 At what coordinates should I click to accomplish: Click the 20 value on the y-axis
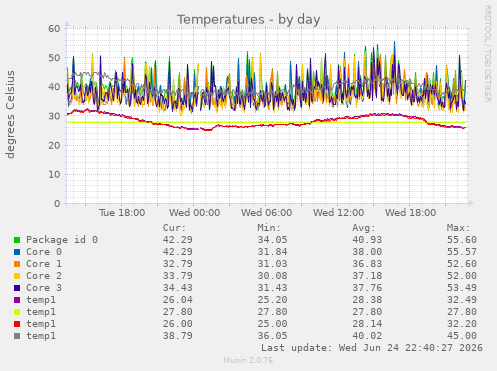(54, 145)
